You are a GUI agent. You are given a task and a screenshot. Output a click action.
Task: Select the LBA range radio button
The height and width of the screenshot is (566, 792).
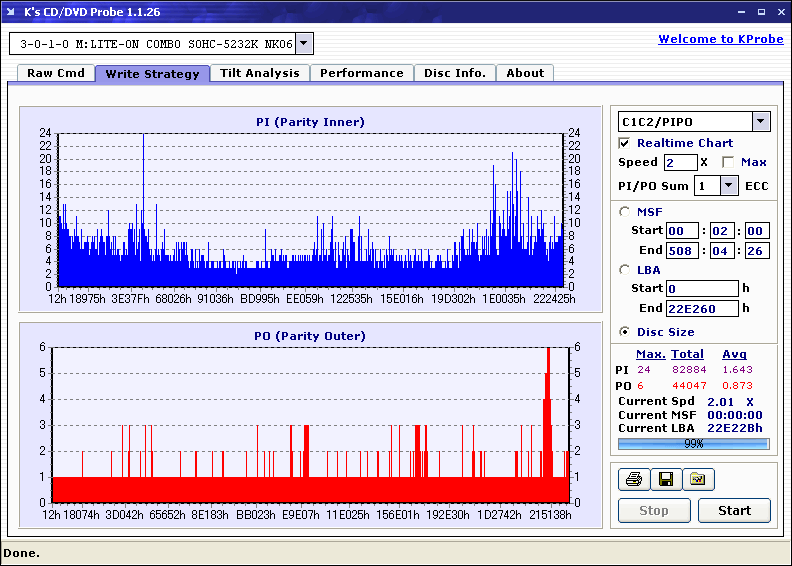tap(625, 270)
